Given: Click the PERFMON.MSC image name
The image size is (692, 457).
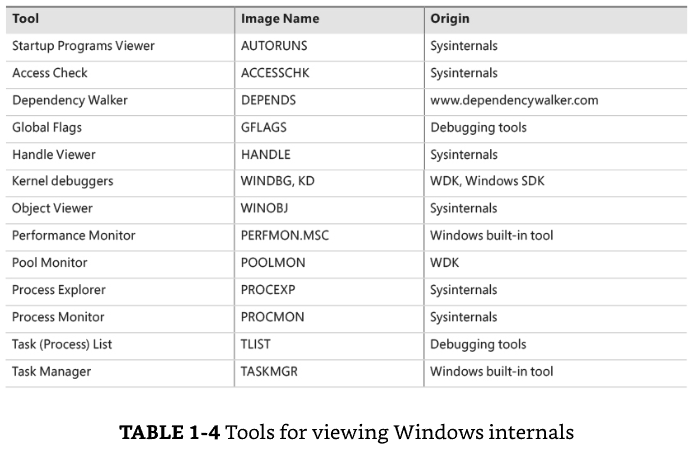Looking at the screenshot, I should [285, 236].
